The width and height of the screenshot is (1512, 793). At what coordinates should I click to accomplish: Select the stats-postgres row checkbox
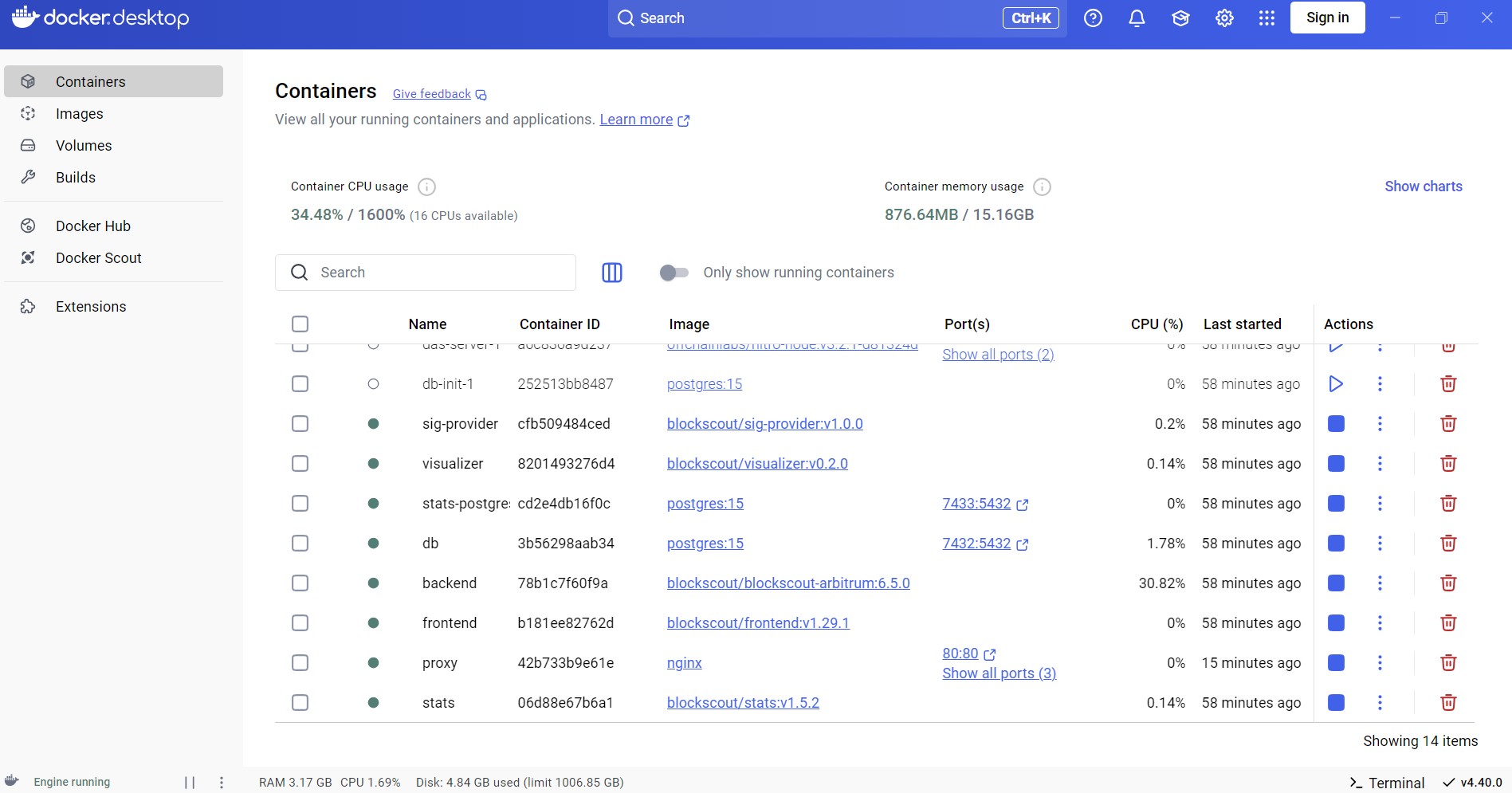pos(300,504)
